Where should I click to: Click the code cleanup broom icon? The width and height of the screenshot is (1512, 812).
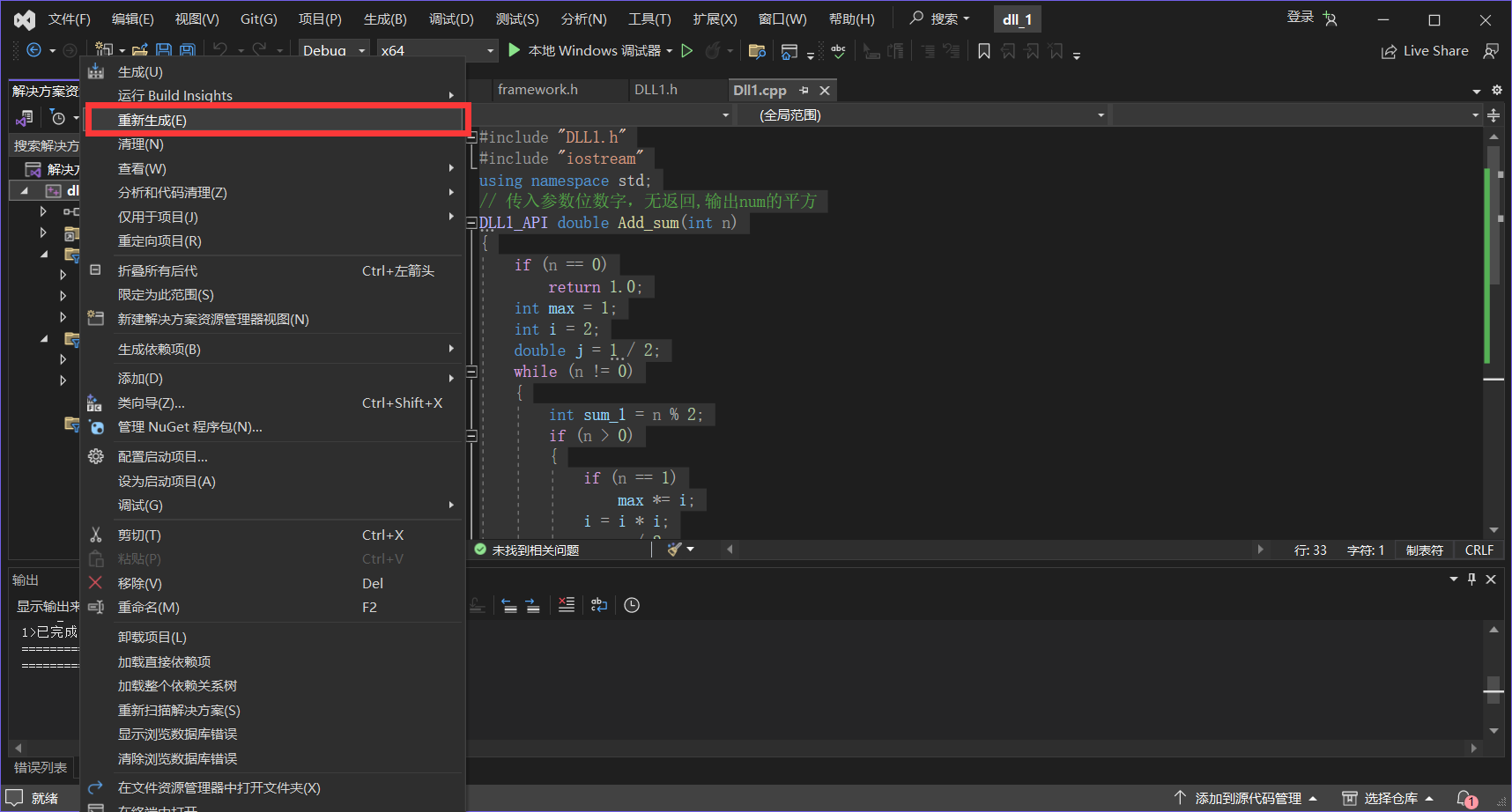pos(675,550)
